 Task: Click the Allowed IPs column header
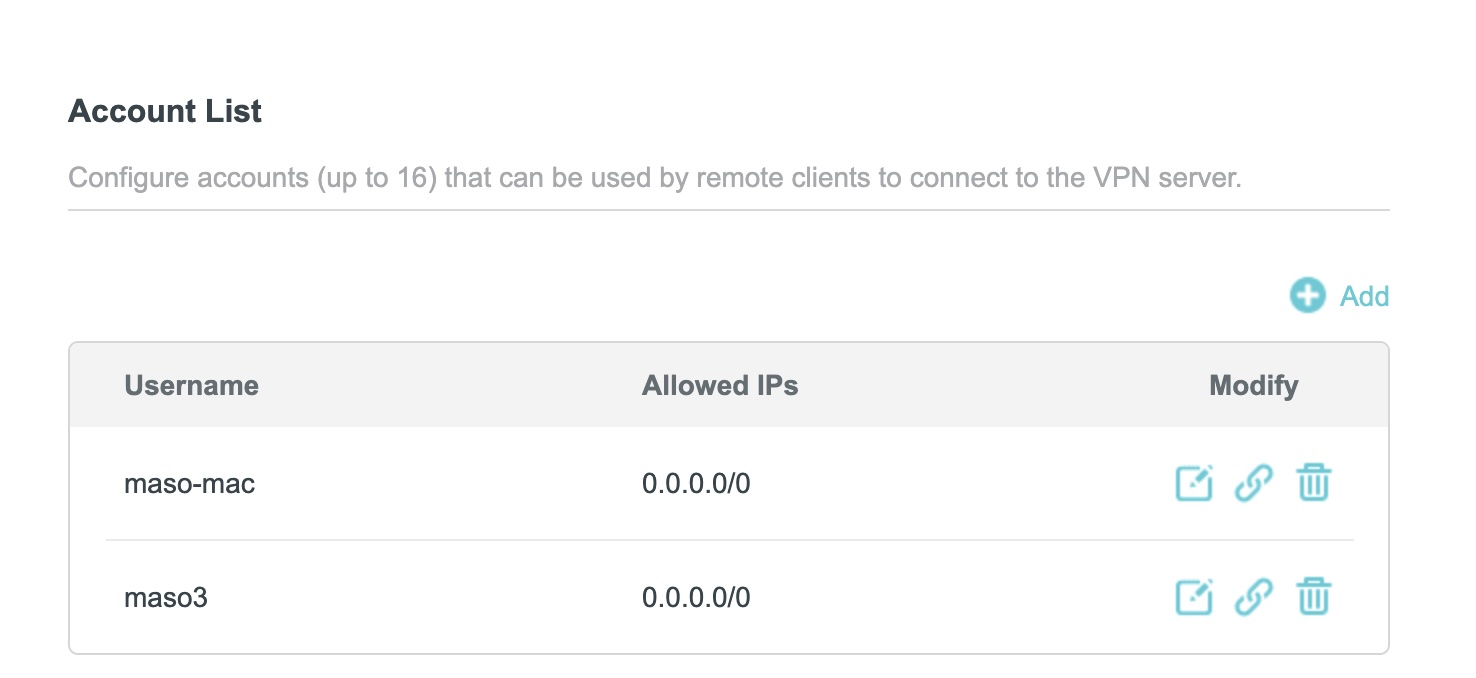[x=720, y=386]
